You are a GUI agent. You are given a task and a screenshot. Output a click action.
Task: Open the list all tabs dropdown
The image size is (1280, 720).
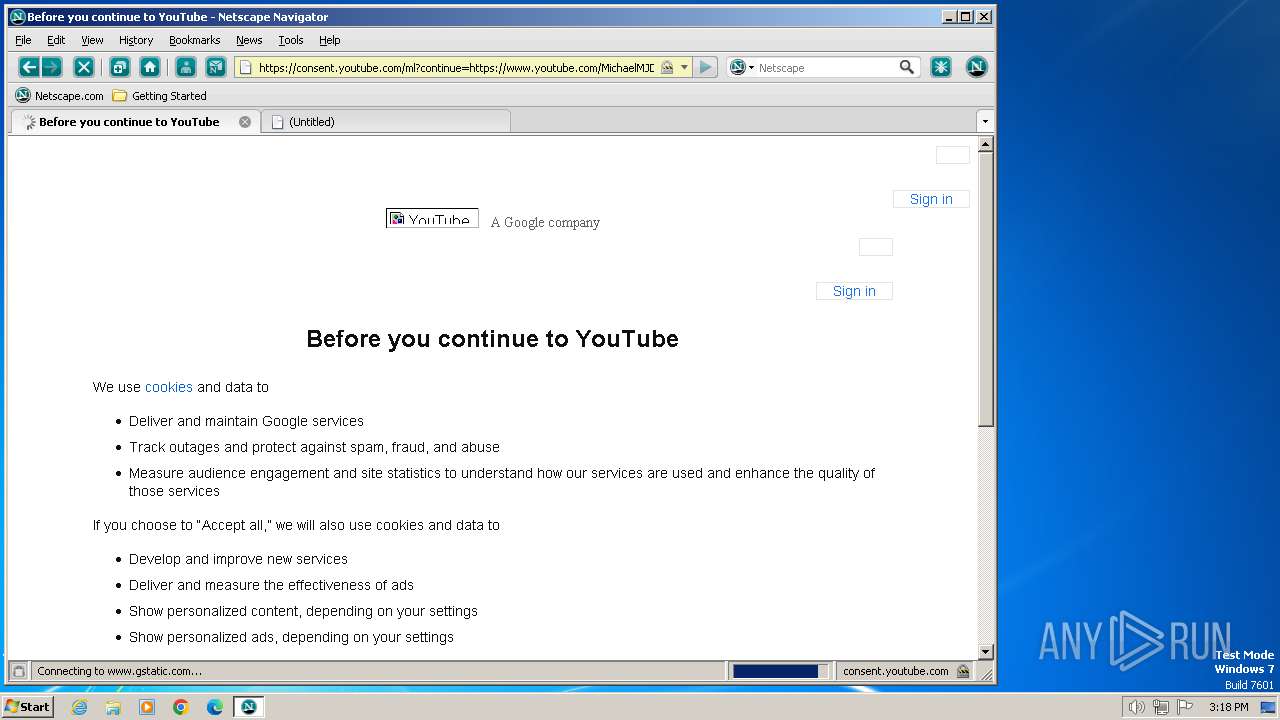(x=985, y=121)
